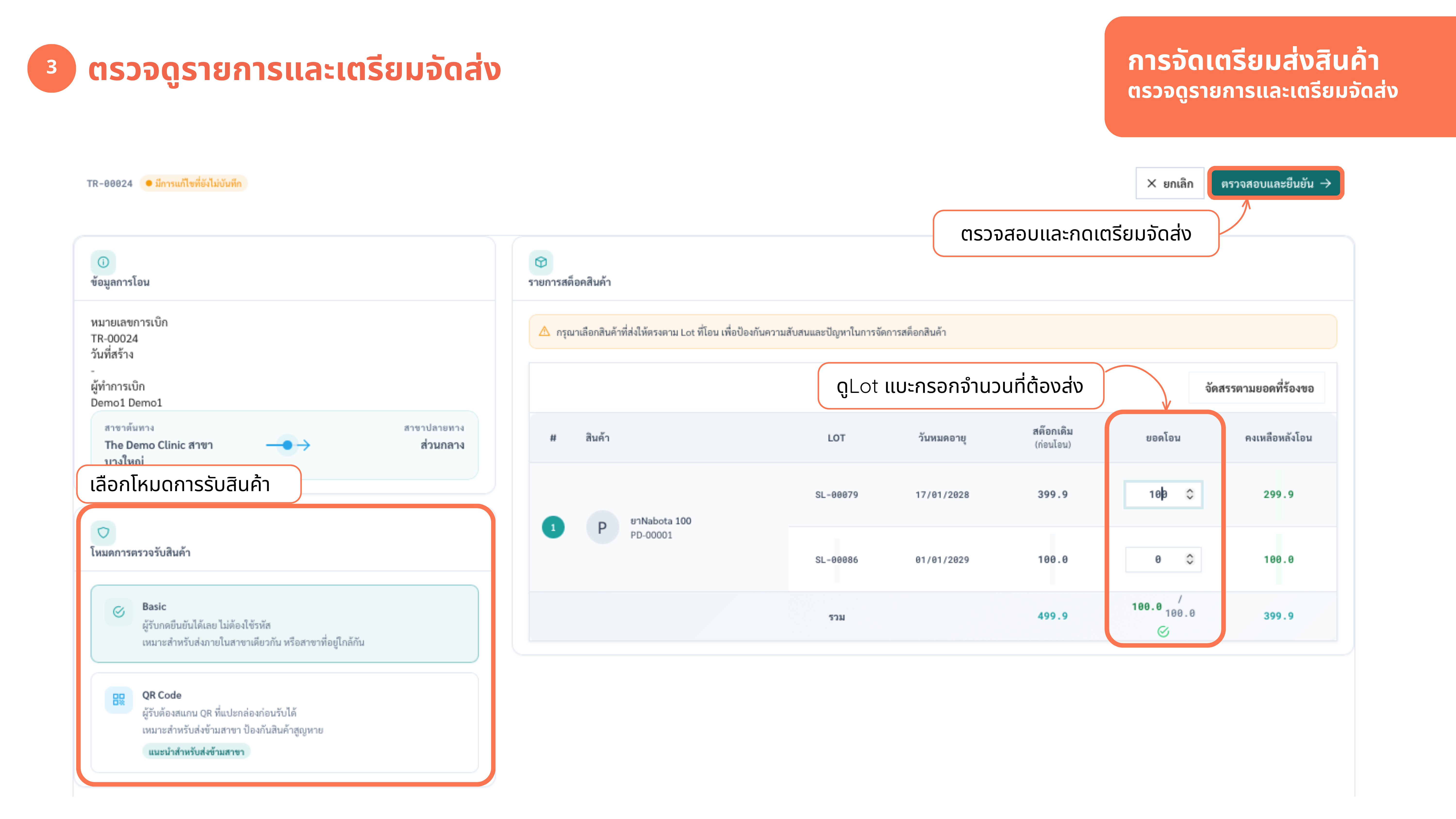Click the arrow icon between source and destination branches
Viewport: 1456px width, 819px height.
[288, 445]
